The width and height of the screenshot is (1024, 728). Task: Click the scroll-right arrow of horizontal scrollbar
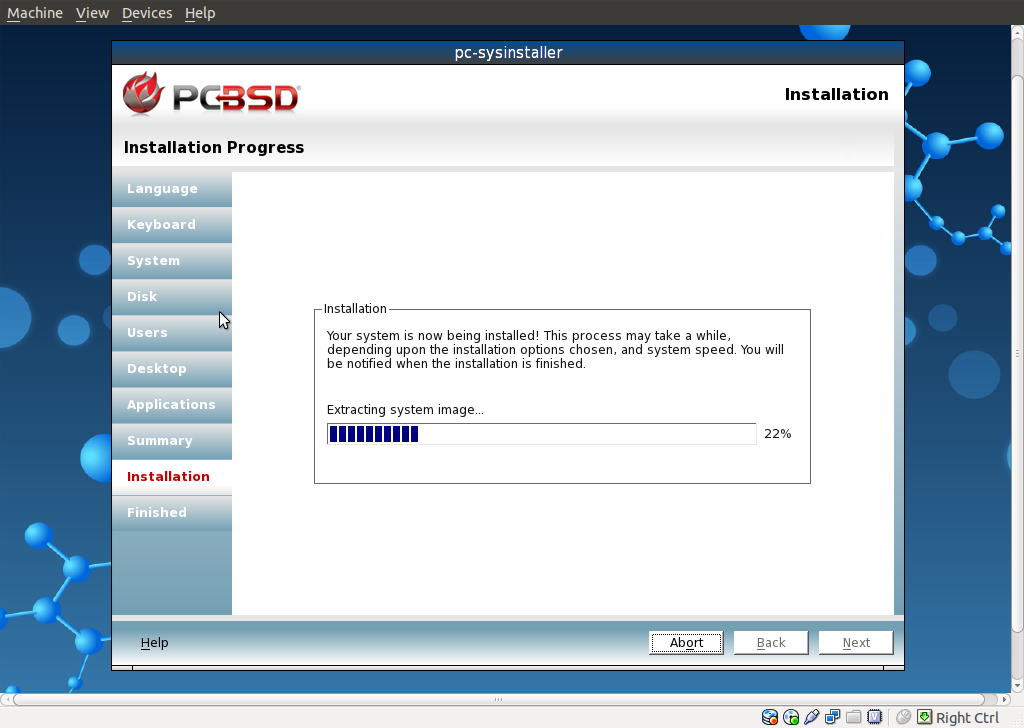[1005, 699]
